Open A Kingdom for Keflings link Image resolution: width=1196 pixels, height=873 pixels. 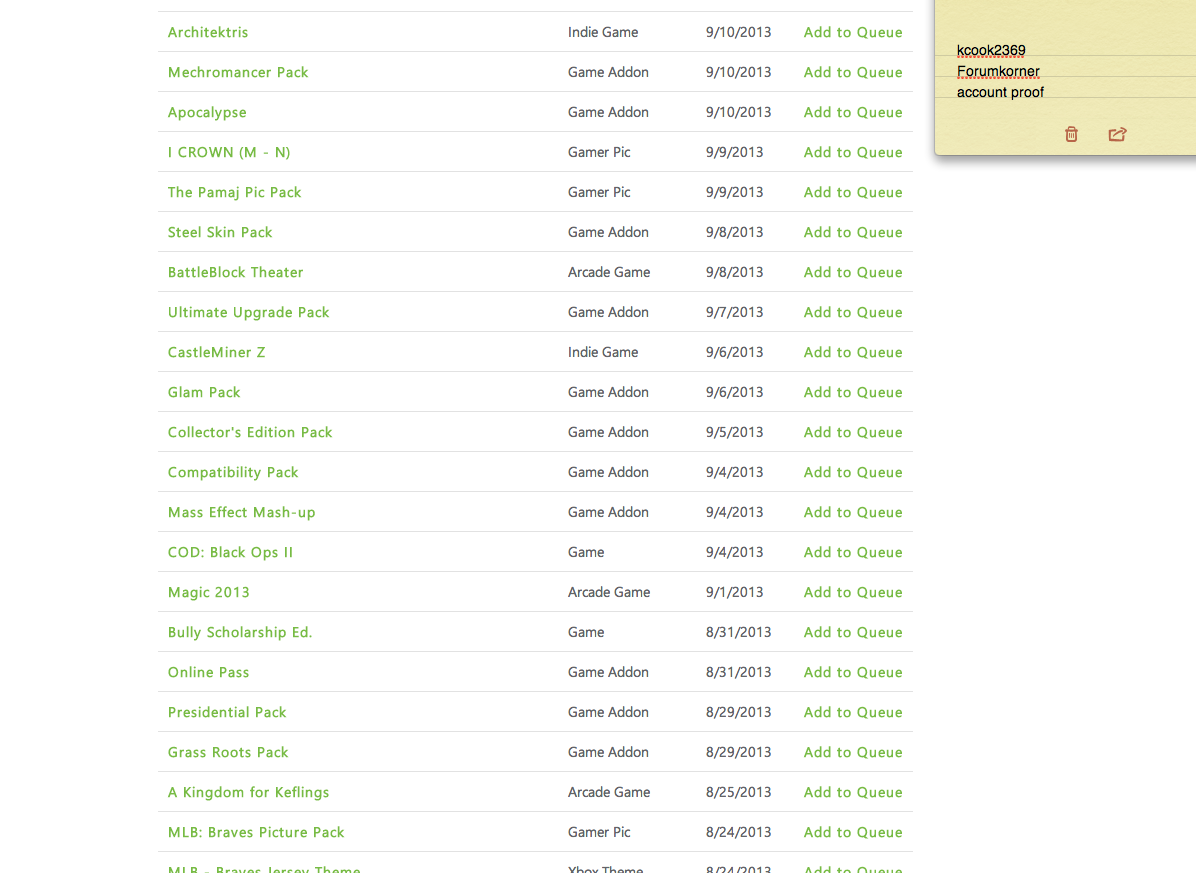249,793
